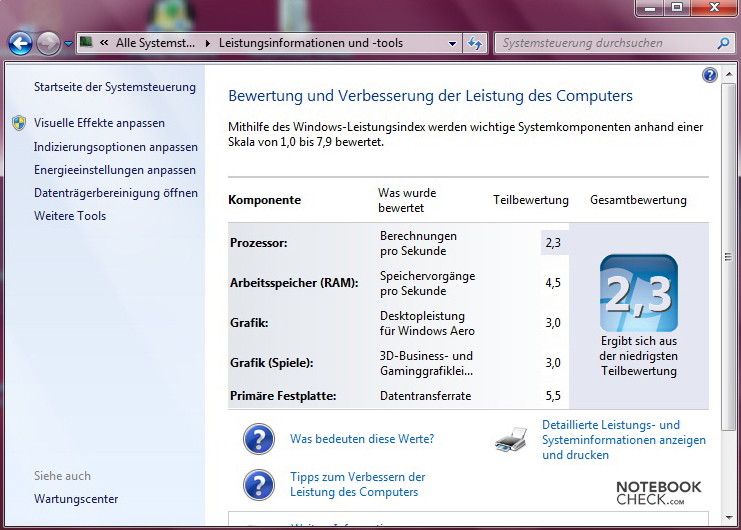The width and height of the screenshot is (741, 530).
Task: Open recent pages dropdown next to nav arrows
Action: click(69, 44)
